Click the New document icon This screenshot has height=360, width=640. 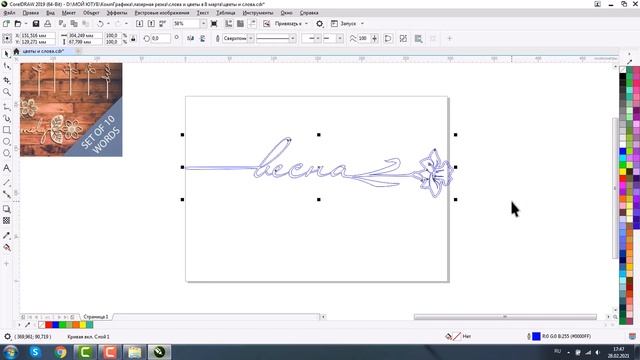tap(7, 24)
